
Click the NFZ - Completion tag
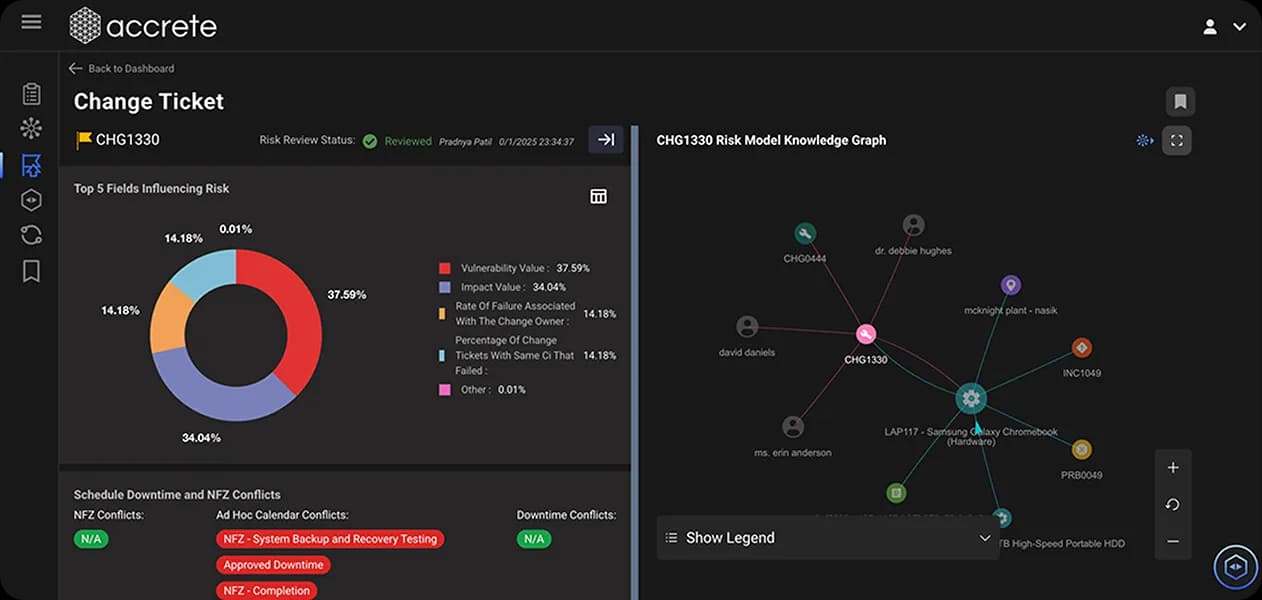click(267, 591)
